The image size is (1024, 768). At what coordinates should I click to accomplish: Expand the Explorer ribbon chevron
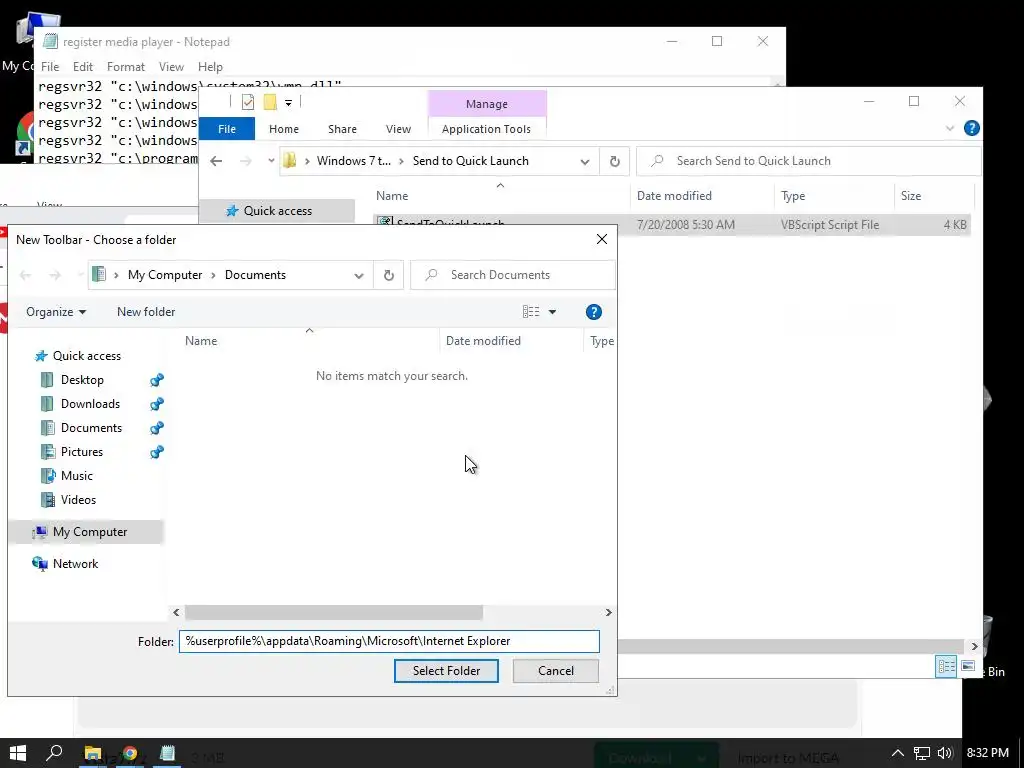click(x=950, y=129)
